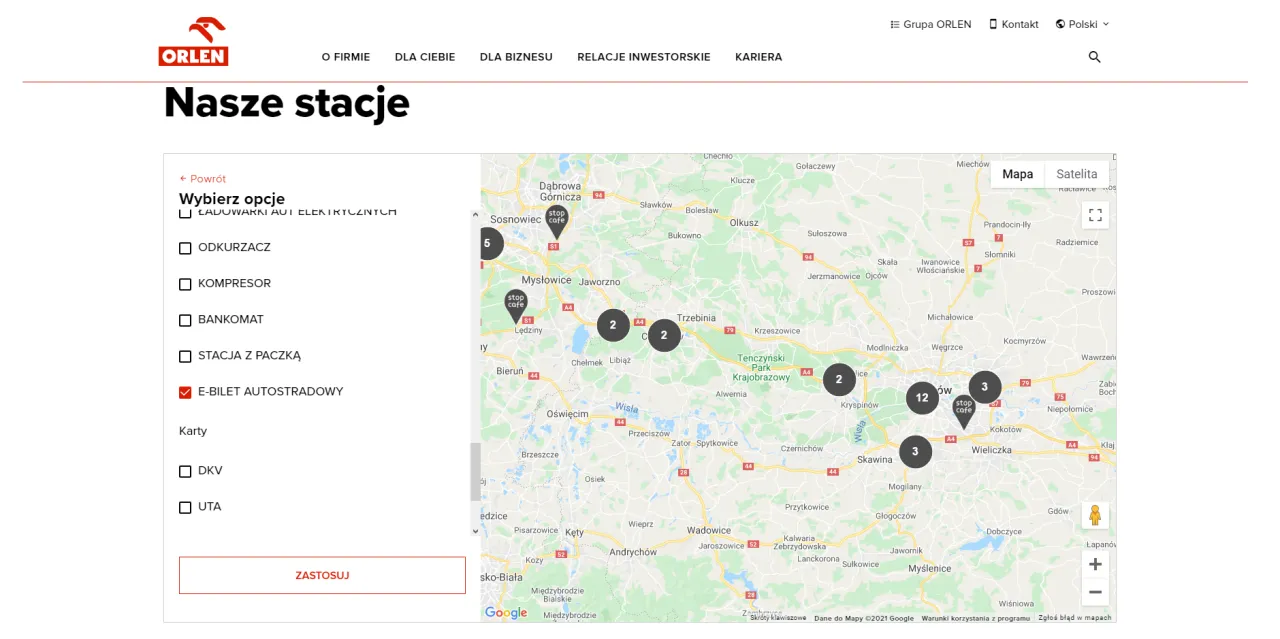The height and width of the screenshot is (639, 1280).
Task: Toggle map fullscreen view
Action: pos(1095,215)
